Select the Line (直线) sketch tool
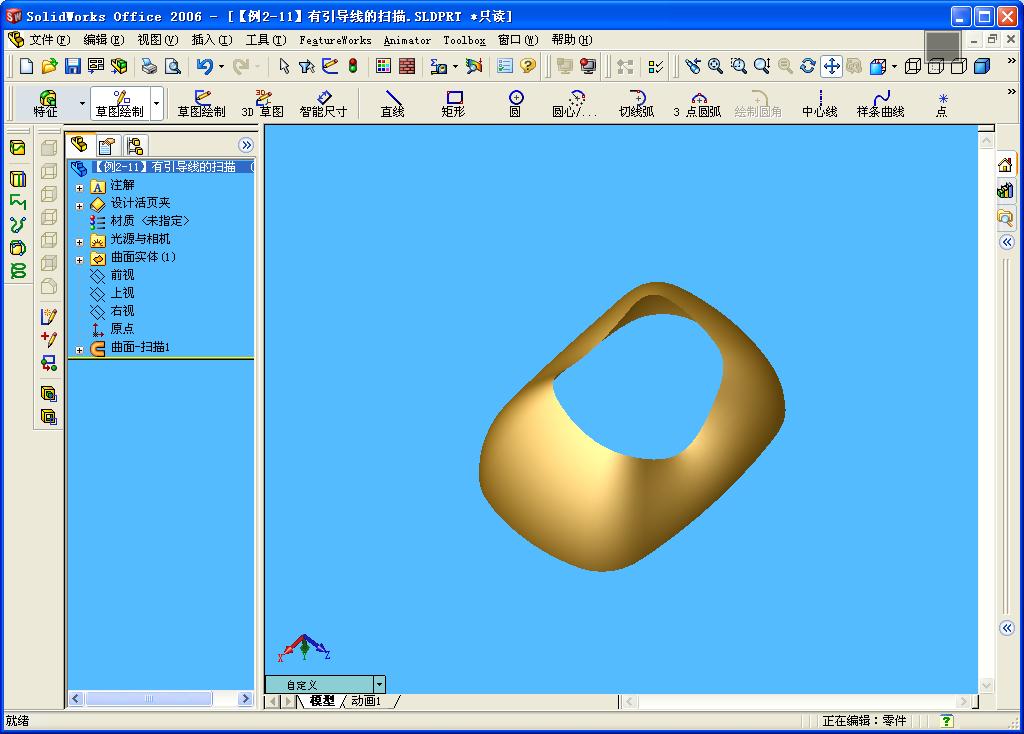Image resolution: width=1024 pixels, height=734 pixels. click(392, 104)
